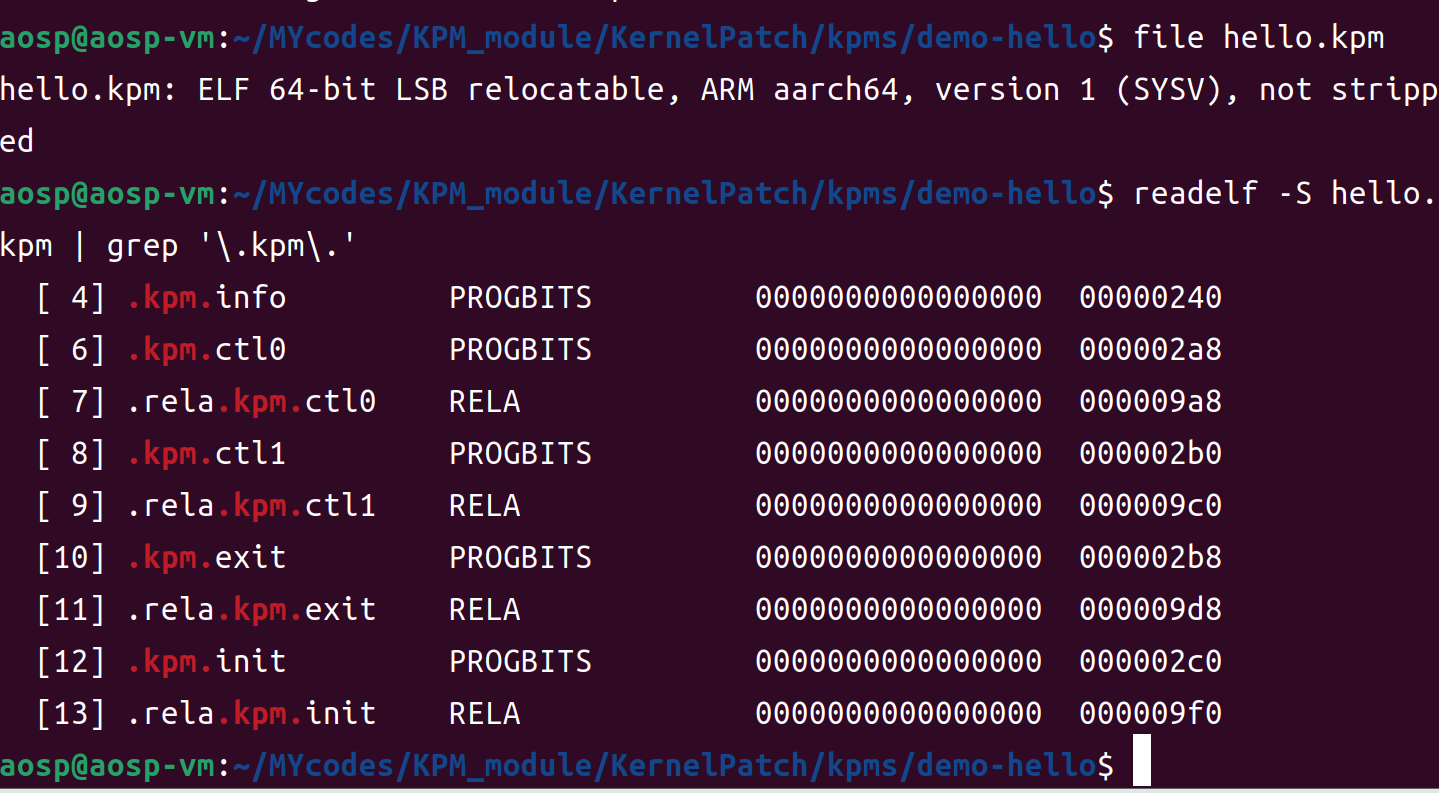Click the '.rela.kpm.ctl0' section name
Image resolution: width=1439 pixels, height=793 pixels.
(x=252, y=401)
